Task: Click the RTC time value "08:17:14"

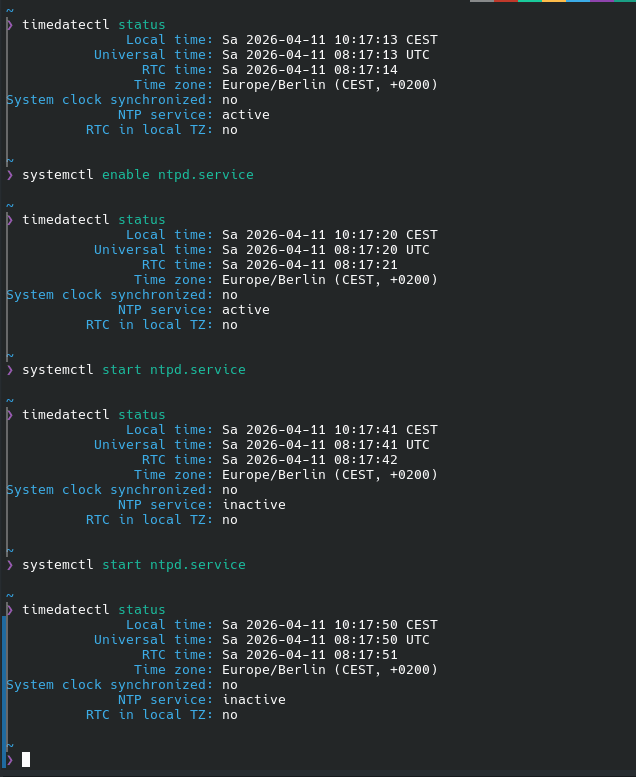Action: coord(366,70)
